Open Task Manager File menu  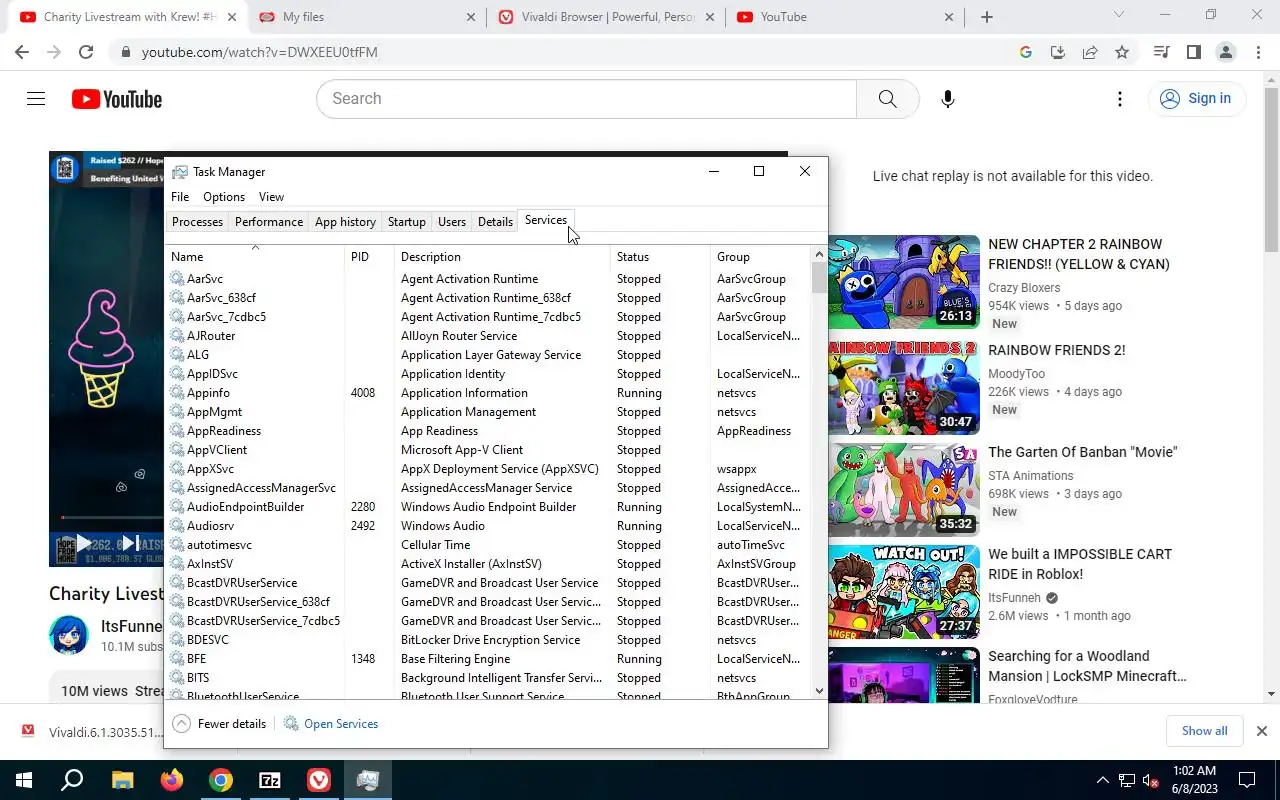point(180,197)
